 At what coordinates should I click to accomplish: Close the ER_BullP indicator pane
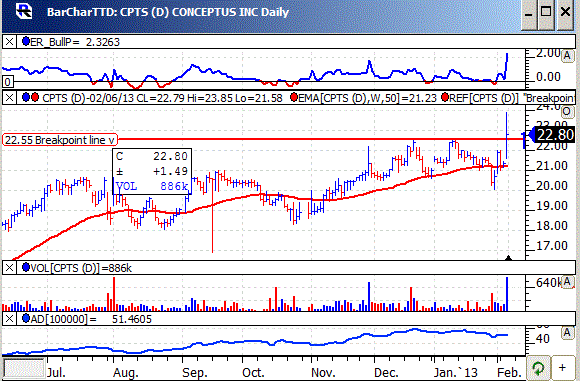9,42
